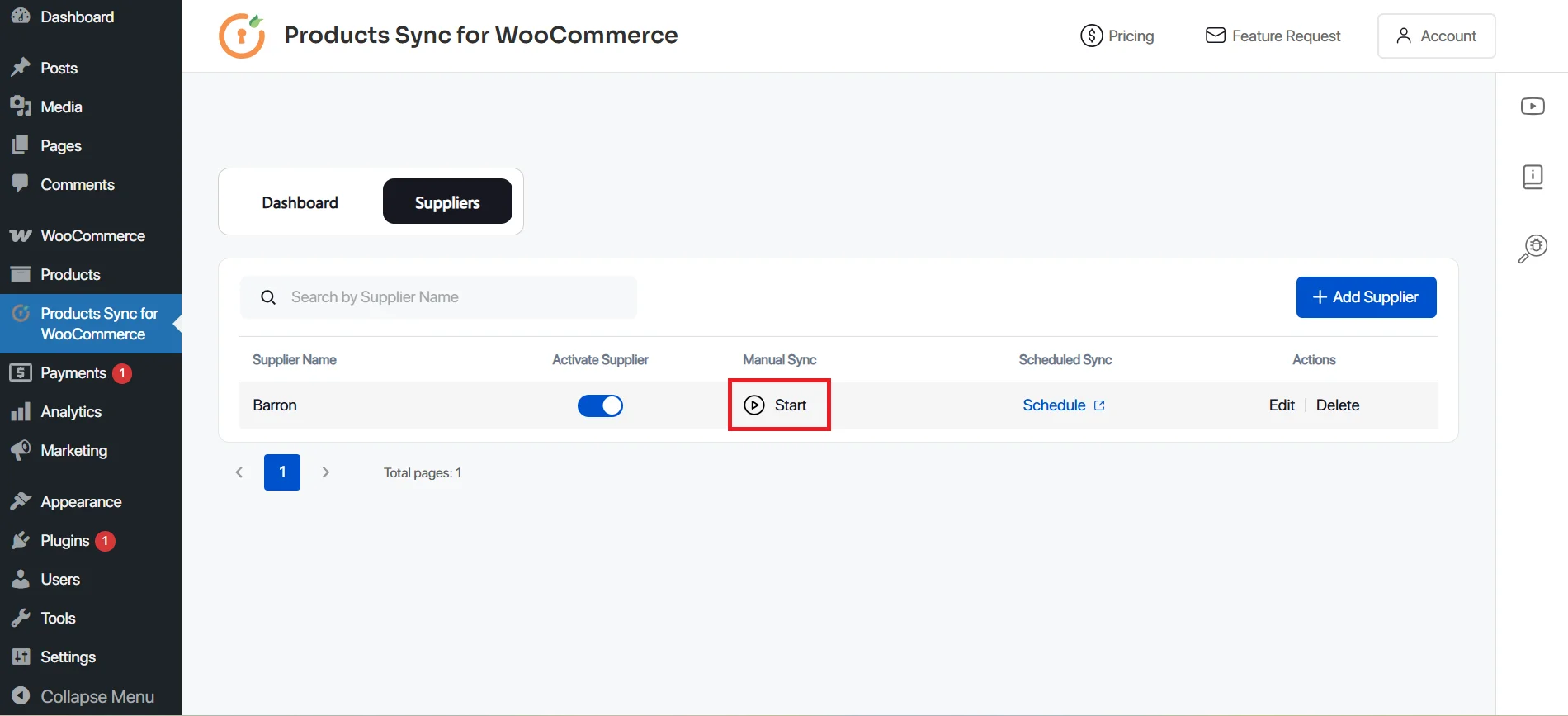Click the WooCommerce logo icon in sidebar
Viewport: 1568px width, 716px height.
click(21, 235)
